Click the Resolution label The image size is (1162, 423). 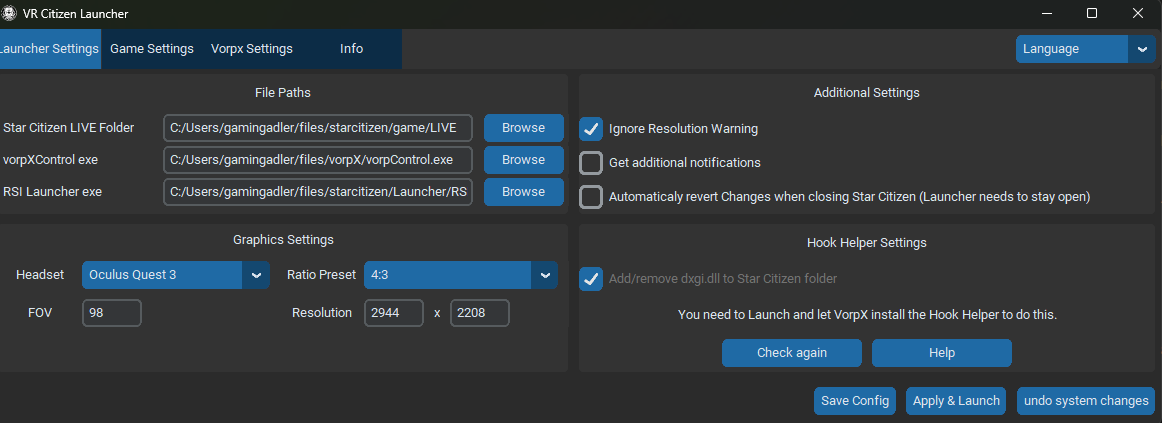[x=322, y=313]
